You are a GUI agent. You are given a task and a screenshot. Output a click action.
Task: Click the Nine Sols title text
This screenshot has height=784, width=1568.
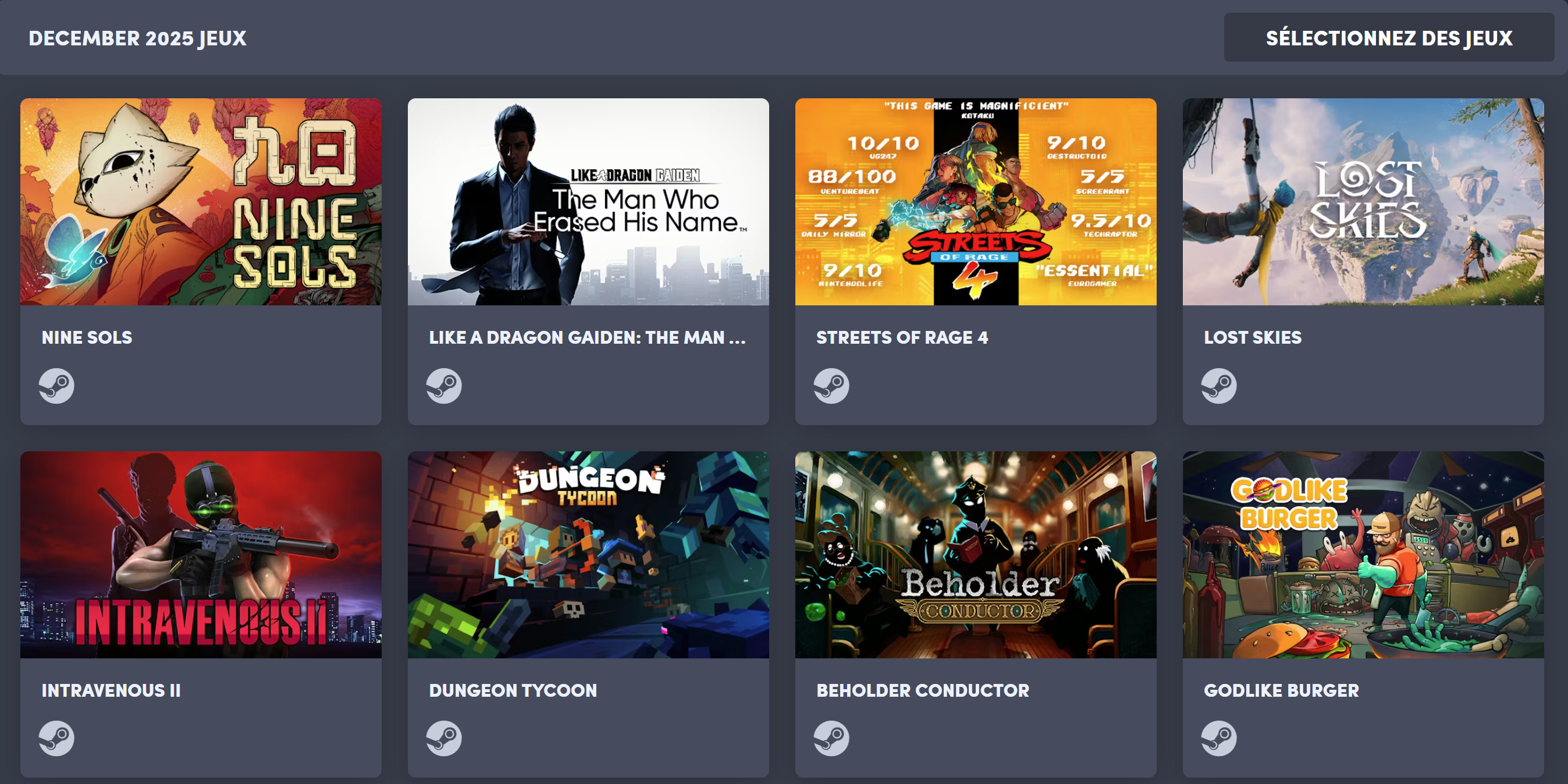87,337
